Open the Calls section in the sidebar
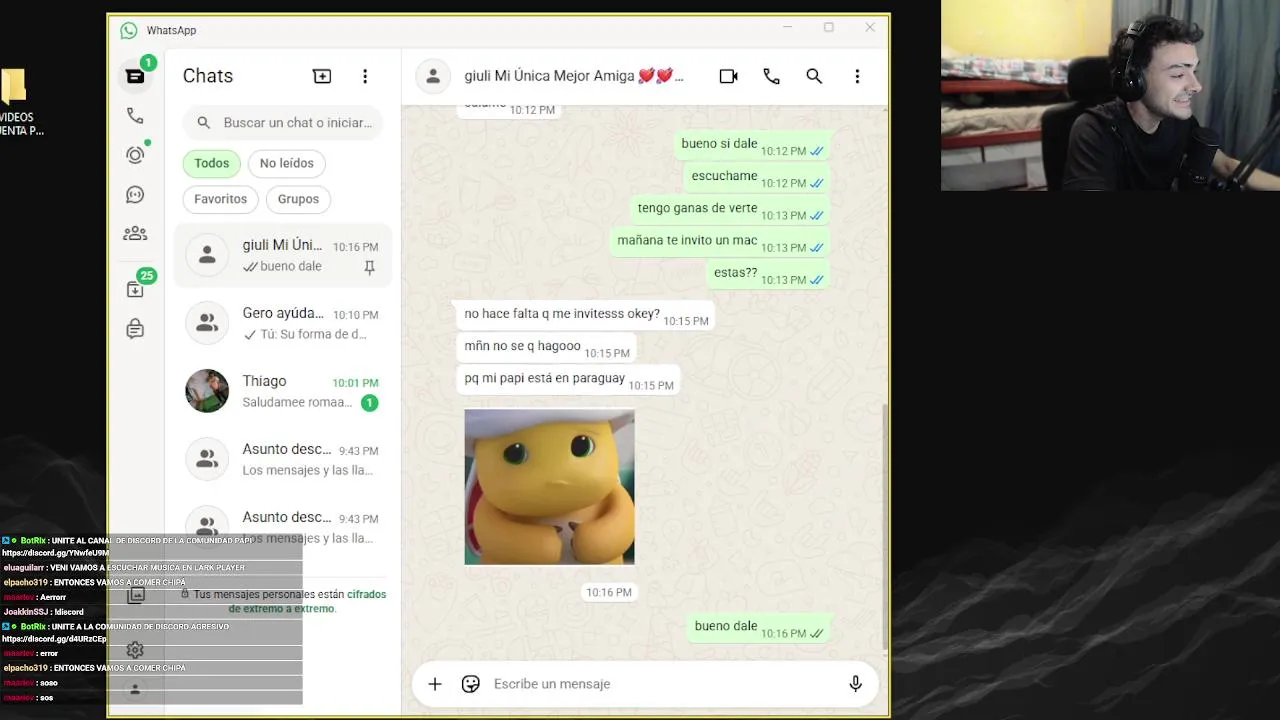 (135, 116)
